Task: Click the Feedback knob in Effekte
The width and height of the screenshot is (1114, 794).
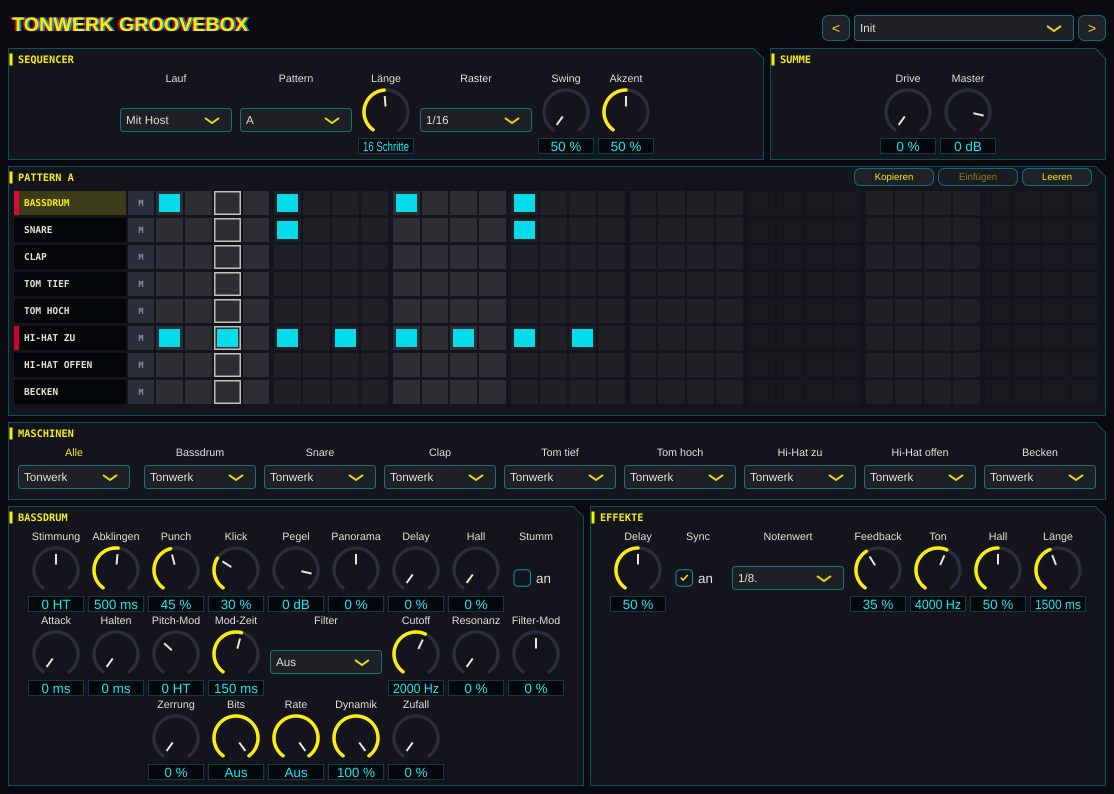Action: click(877, 570)
